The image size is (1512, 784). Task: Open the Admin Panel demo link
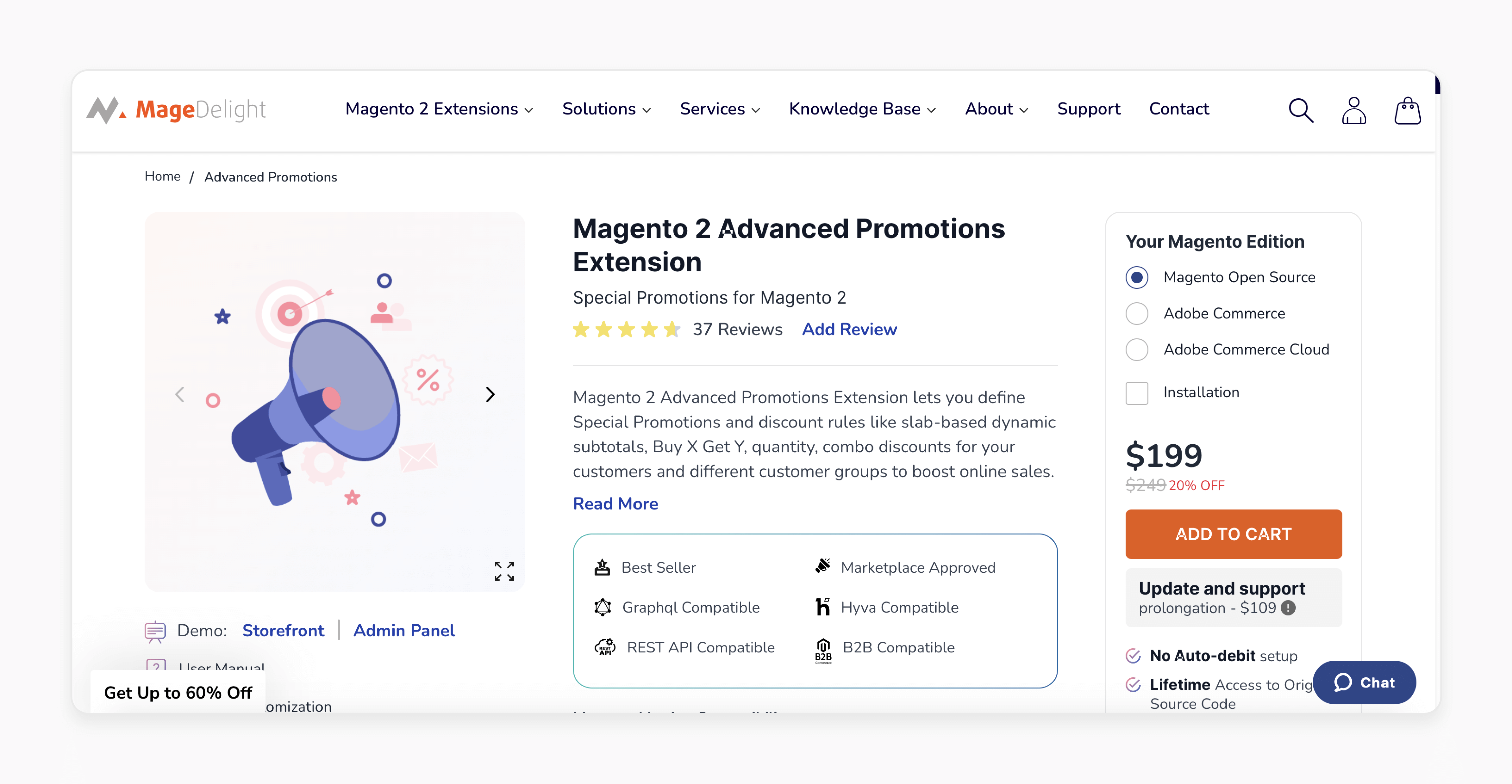pyautogui.click(x=404, y=630)
